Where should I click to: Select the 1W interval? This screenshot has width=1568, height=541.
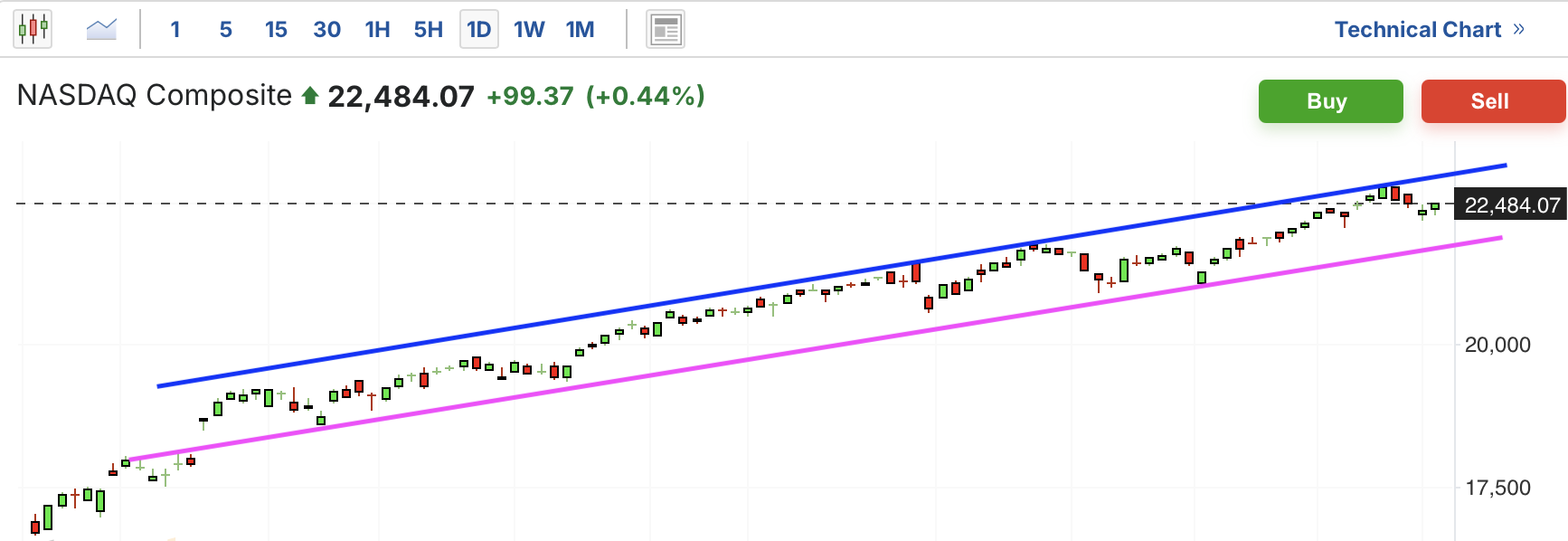tap(529, 29)
